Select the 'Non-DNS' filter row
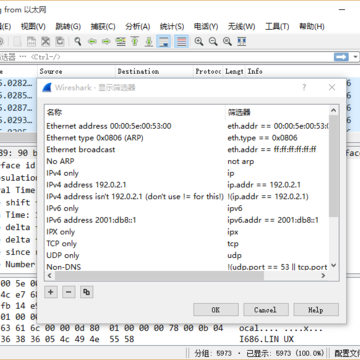Image resolution: width=360 pixels, height=360 pixels. coord(187,267)
